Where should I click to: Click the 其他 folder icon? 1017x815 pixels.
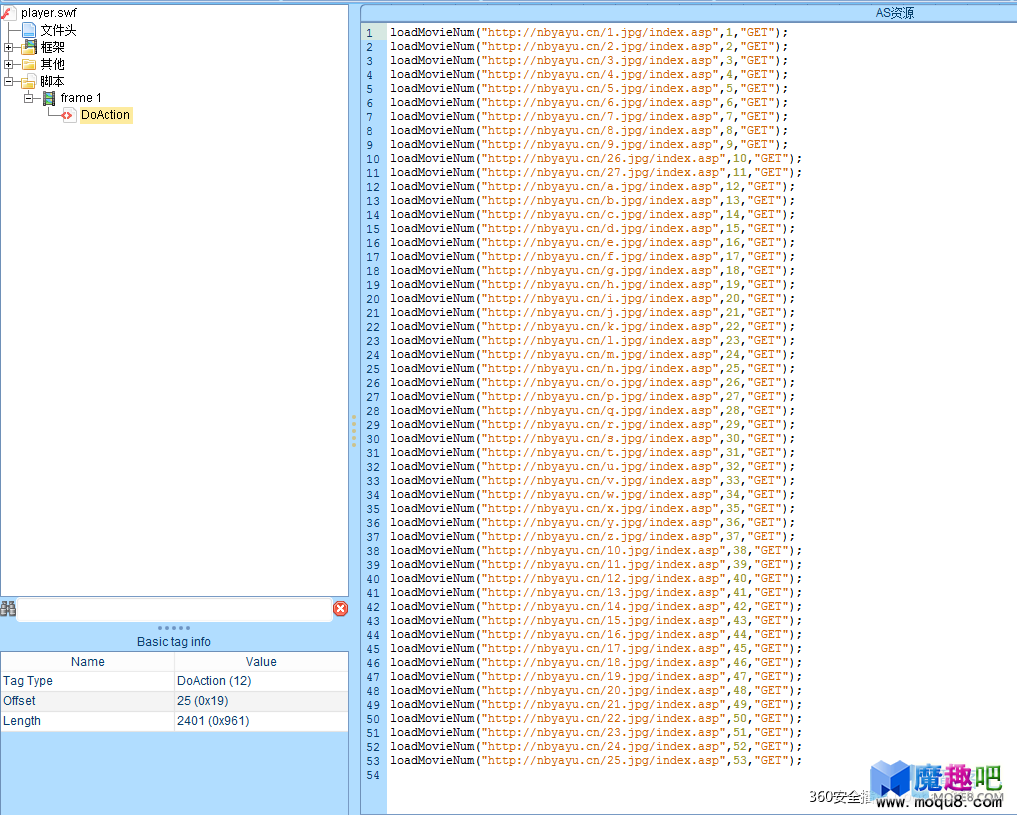(29, 64)
